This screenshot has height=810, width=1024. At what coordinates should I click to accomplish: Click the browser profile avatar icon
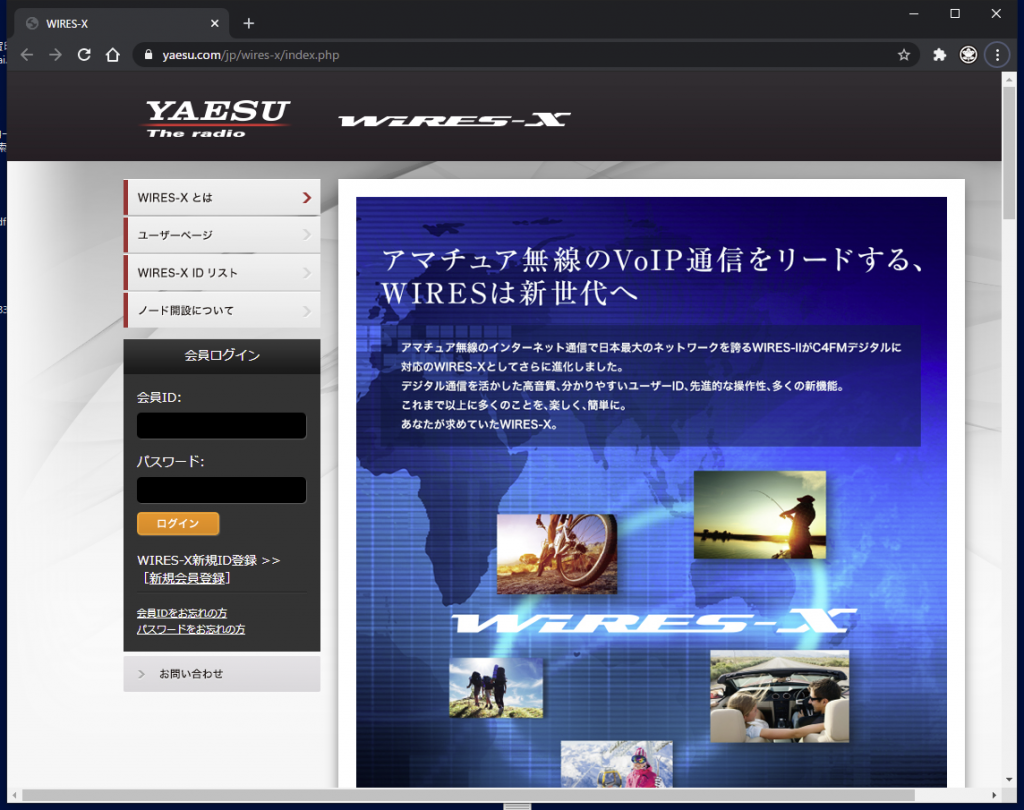click(x=967, y=55)
